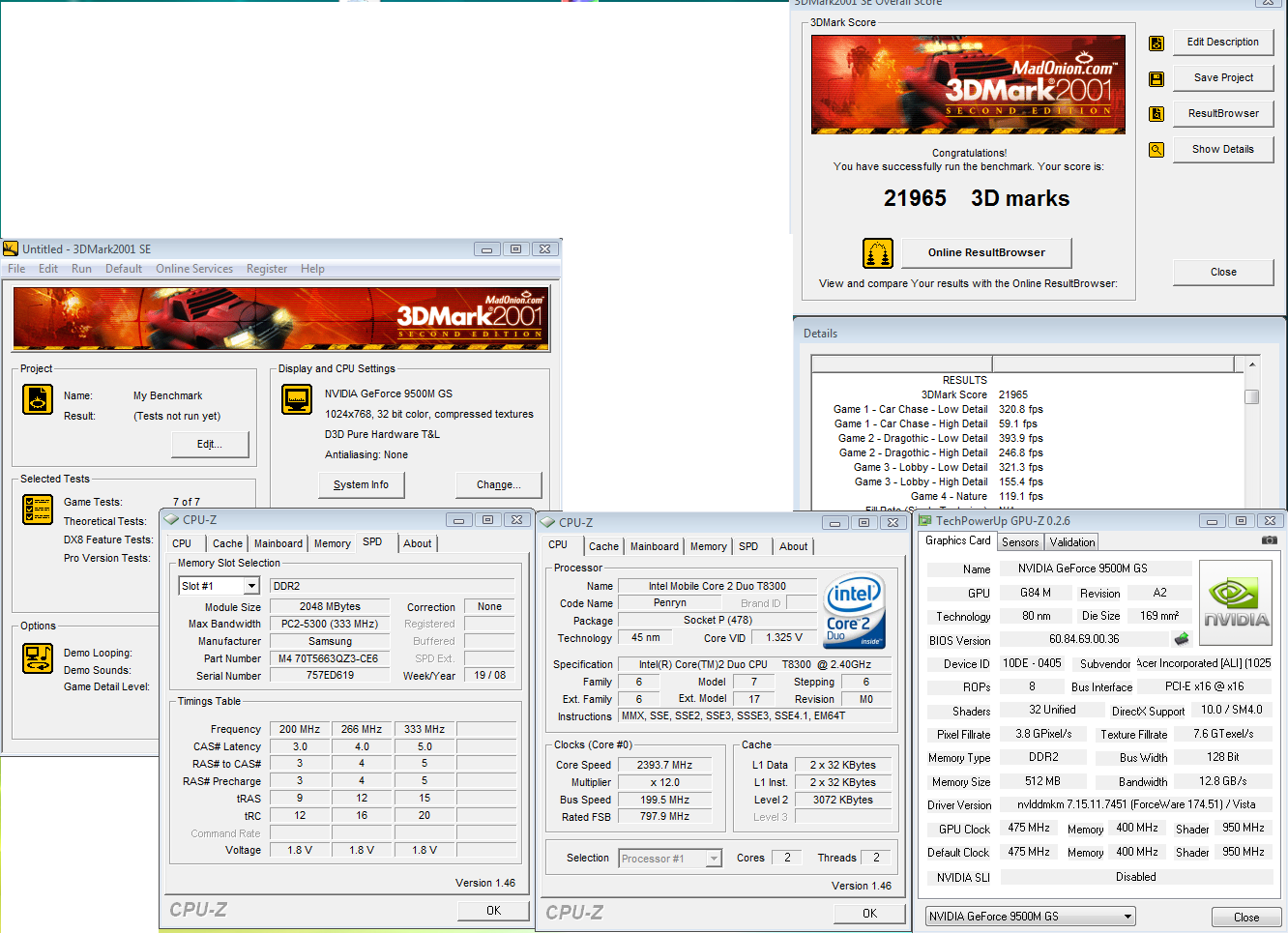Click the Options icon in 3DMark2001 window
The height and width of the screenshot is (933, 1288).
tap(38, 658)
